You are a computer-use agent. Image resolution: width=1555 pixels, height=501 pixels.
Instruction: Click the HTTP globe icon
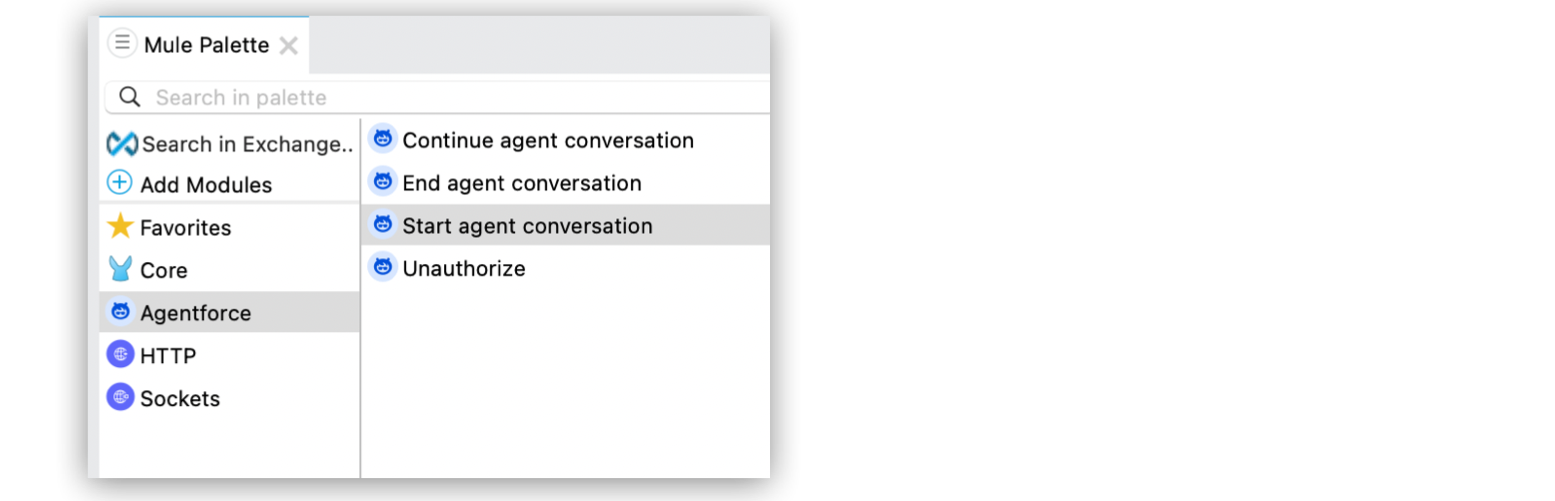(120, 355)
